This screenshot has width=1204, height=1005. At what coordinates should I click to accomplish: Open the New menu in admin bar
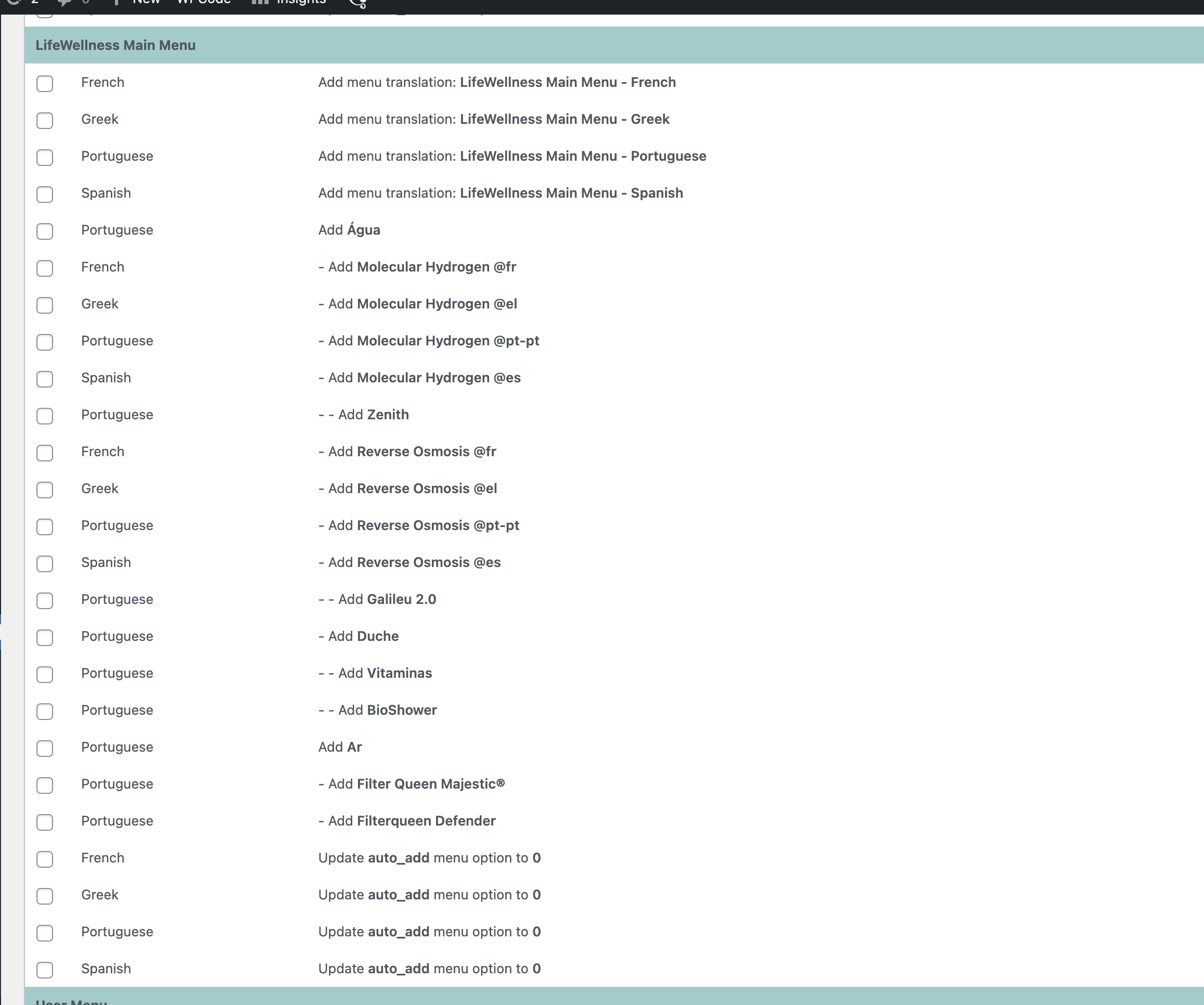(146, 2)
